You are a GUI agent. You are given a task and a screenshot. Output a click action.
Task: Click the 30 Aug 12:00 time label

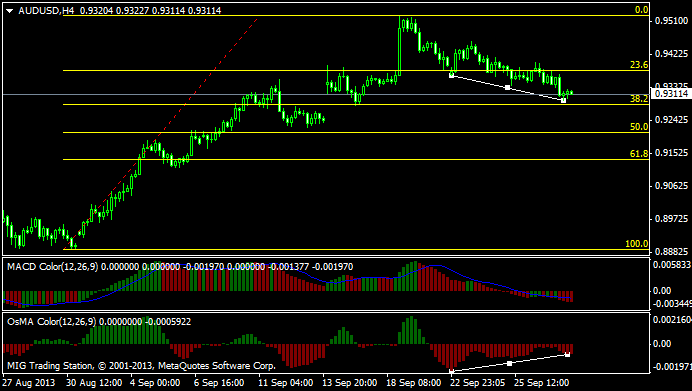94,383
